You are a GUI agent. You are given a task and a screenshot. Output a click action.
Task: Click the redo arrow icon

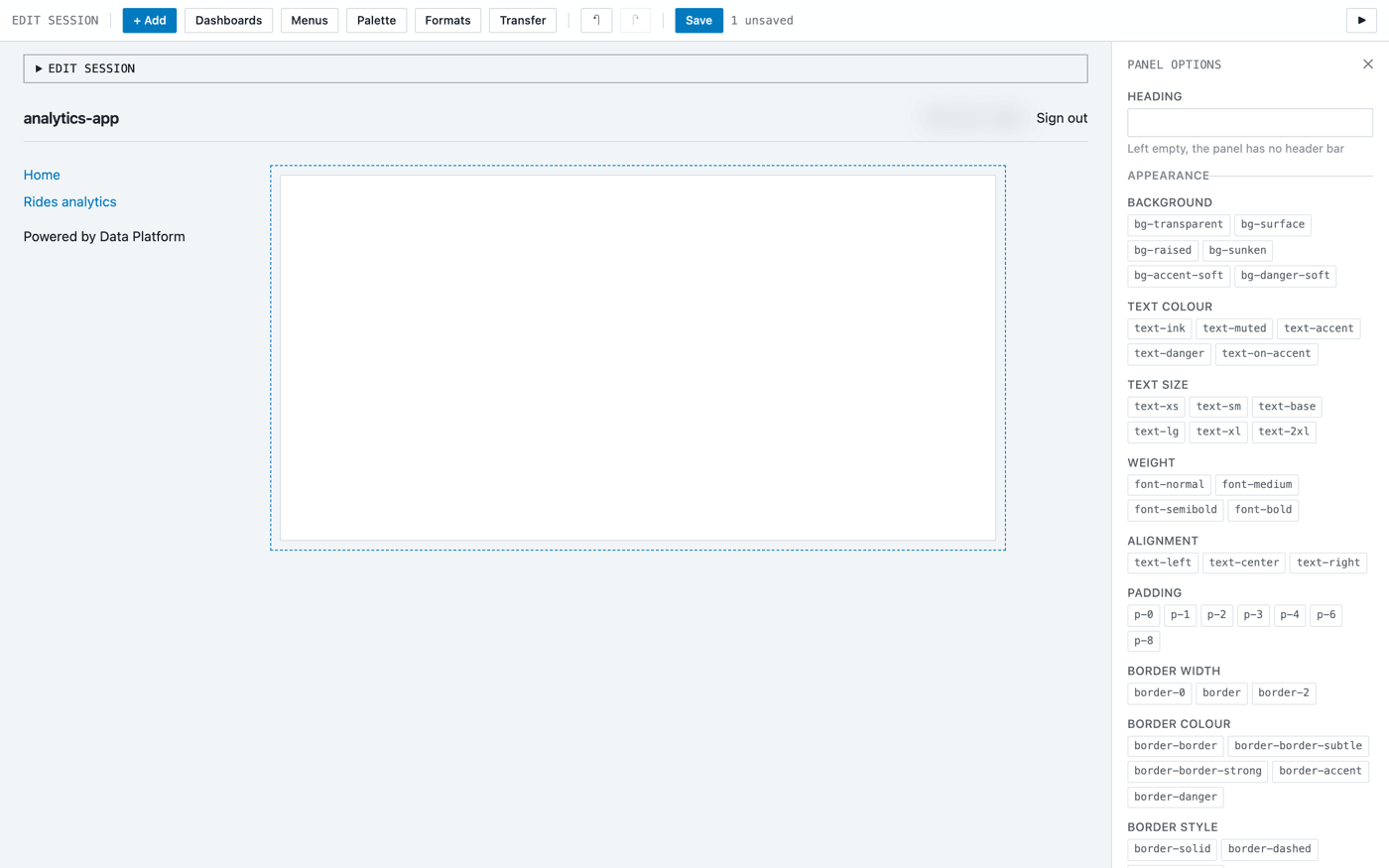(635, 20)
